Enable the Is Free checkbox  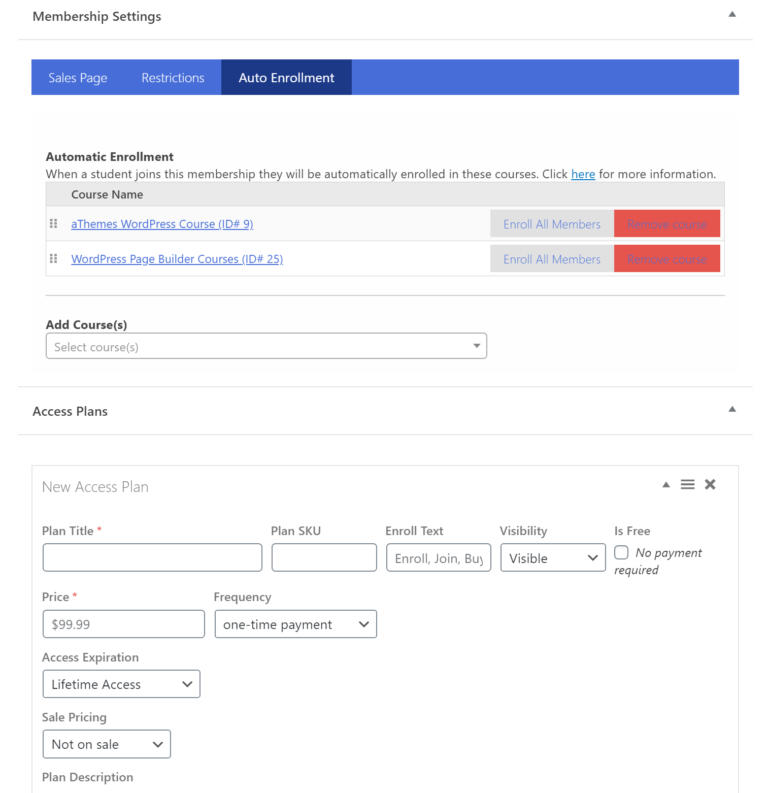(621, 553)
